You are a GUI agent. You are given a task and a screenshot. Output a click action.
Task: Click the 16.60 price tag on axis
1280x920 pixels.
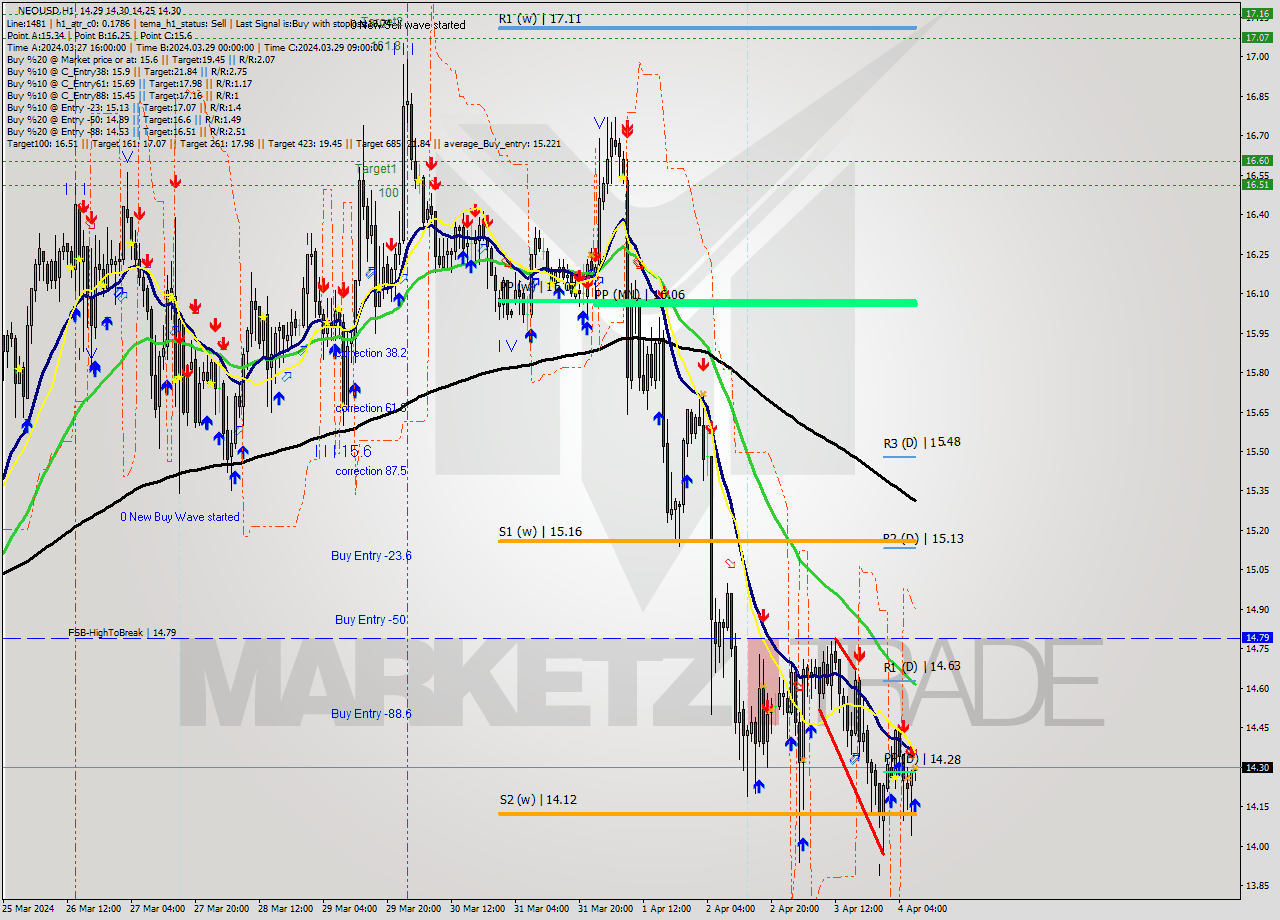[x=1257, y=160]
